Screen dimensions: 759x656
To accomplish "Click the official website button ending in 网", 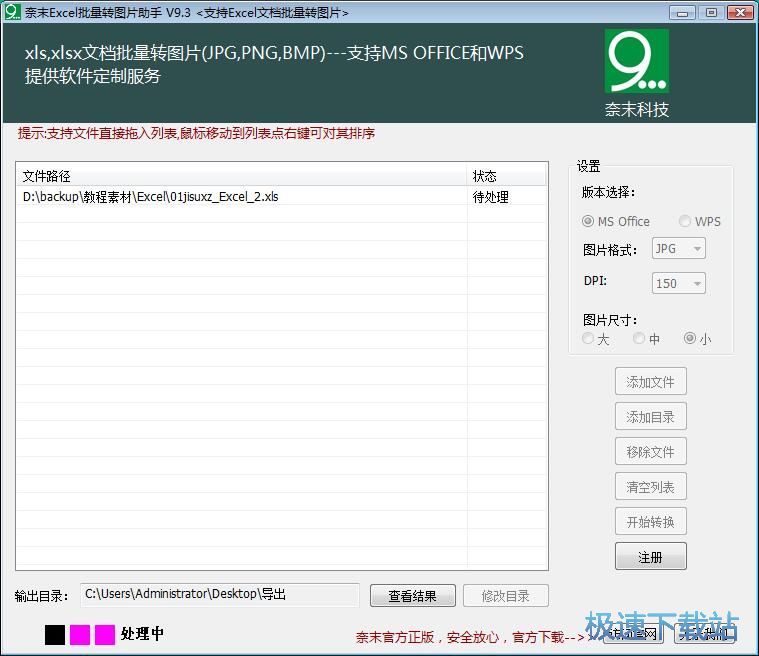I will [633, 633].
